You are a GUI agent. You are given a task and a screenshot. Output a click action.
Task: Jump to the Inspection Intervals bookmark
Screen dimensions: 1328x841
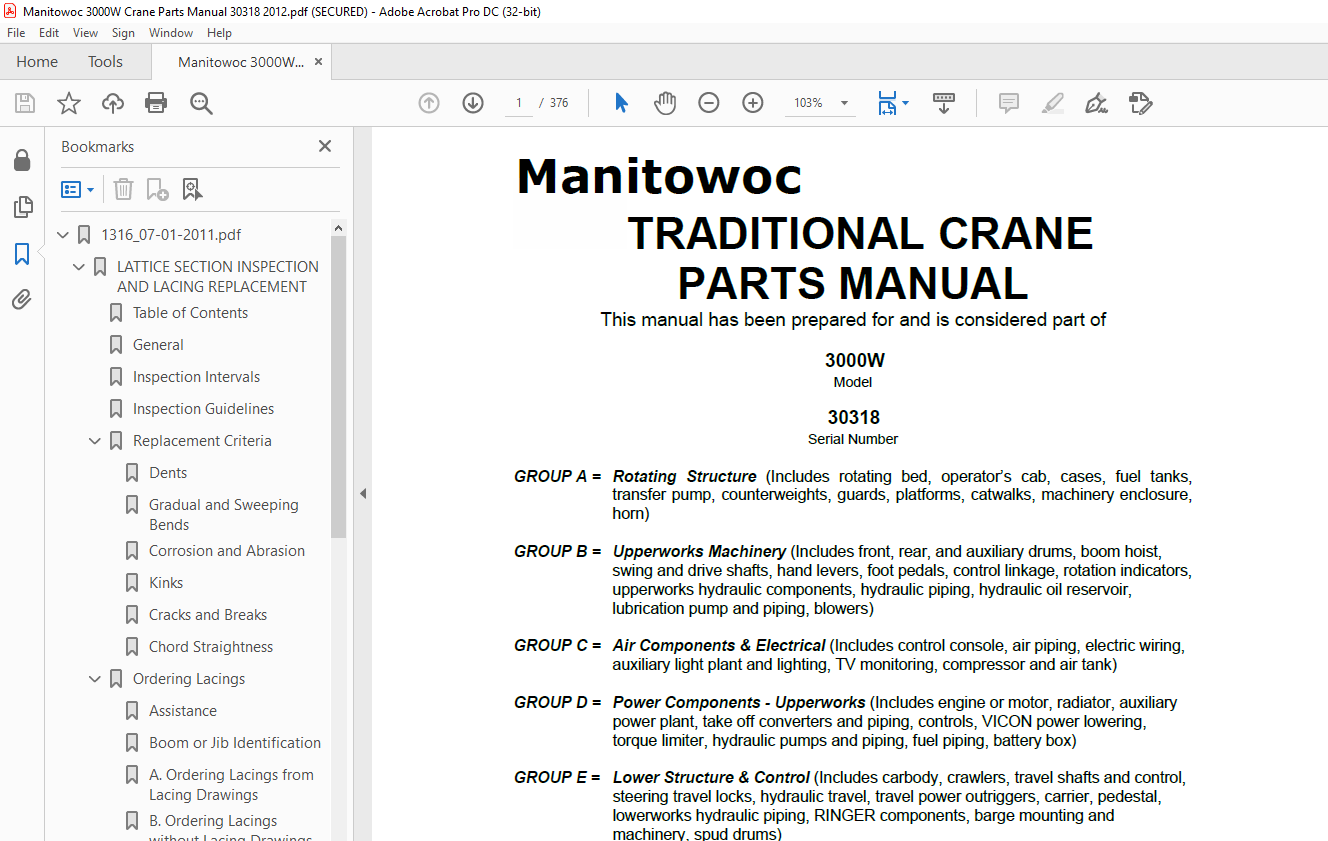(x=196, y=377)
